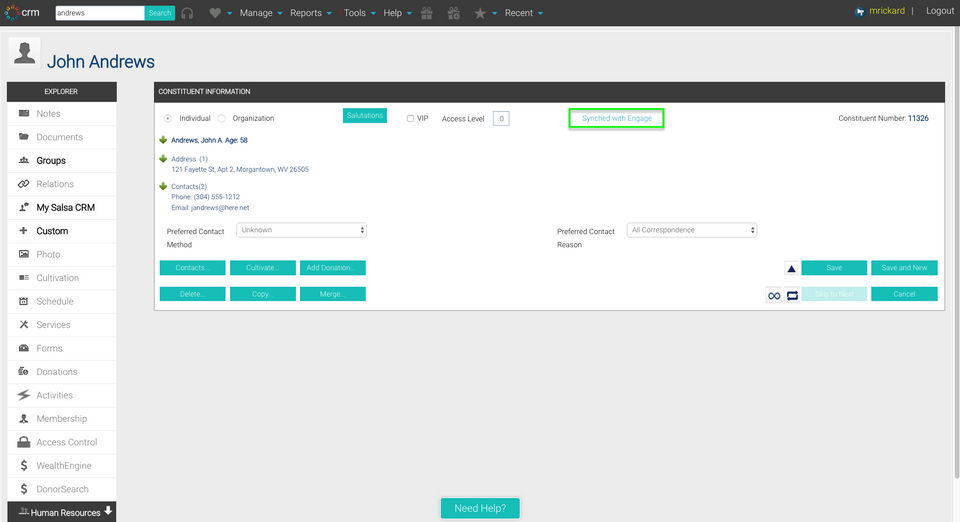Click the Cancel button
The image size is (960, 522).
[904, 294]
